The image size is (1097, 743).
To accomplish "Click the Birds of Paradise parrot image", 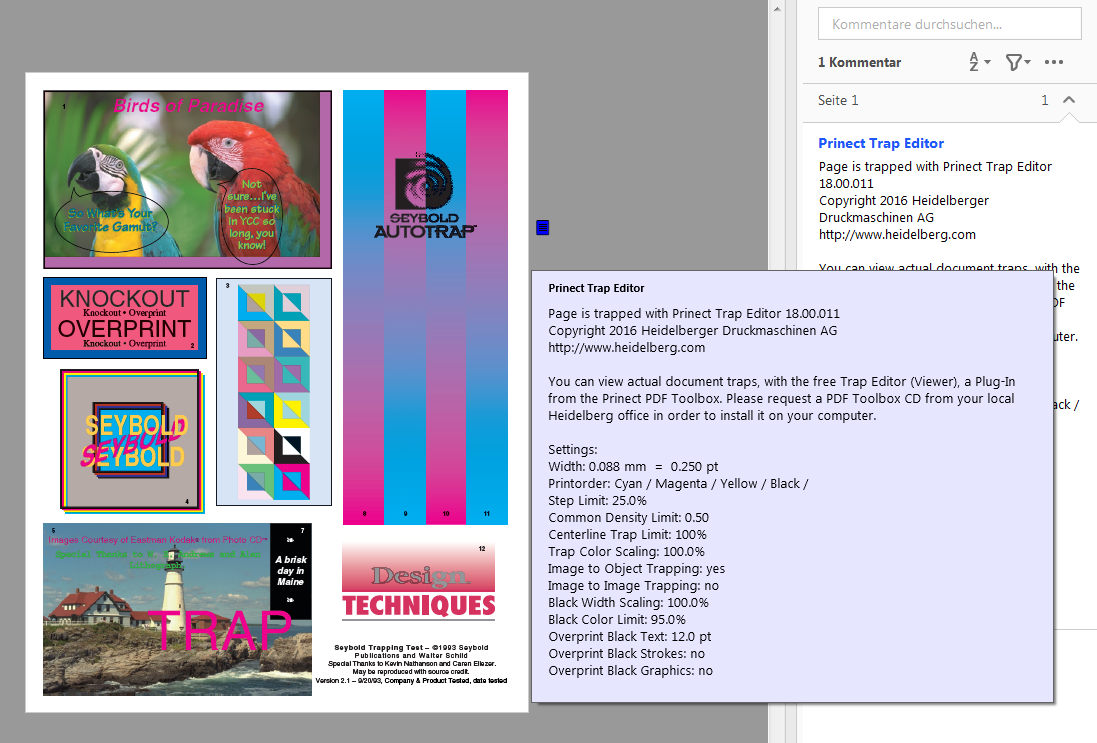I will tap(187, 179).
